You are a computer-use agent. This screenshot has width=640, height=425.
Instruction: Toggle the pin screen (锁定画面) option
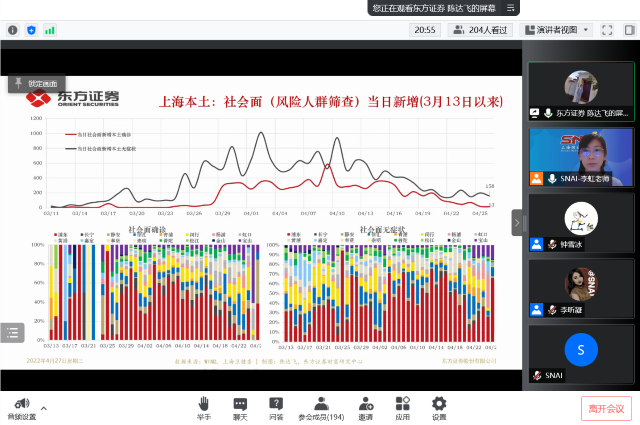tap(36, 83)
